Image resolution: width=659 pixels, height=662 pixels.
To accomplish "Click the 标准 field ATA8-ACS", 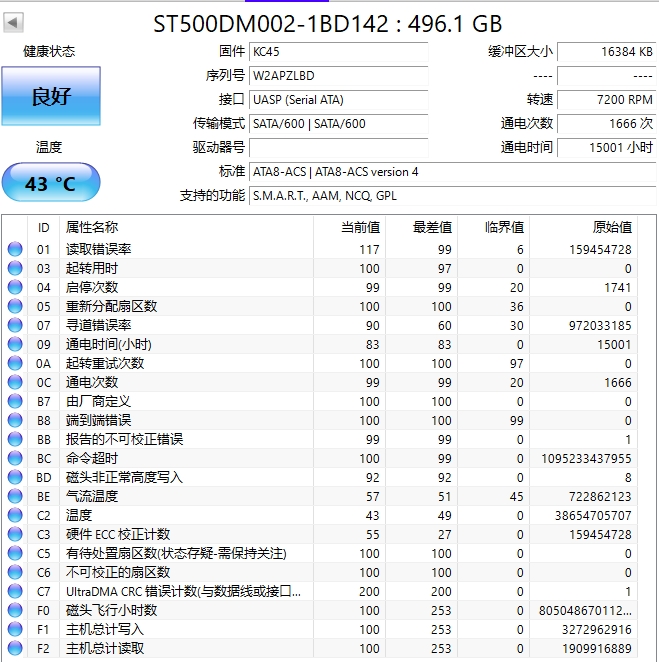I will (453, 172).
